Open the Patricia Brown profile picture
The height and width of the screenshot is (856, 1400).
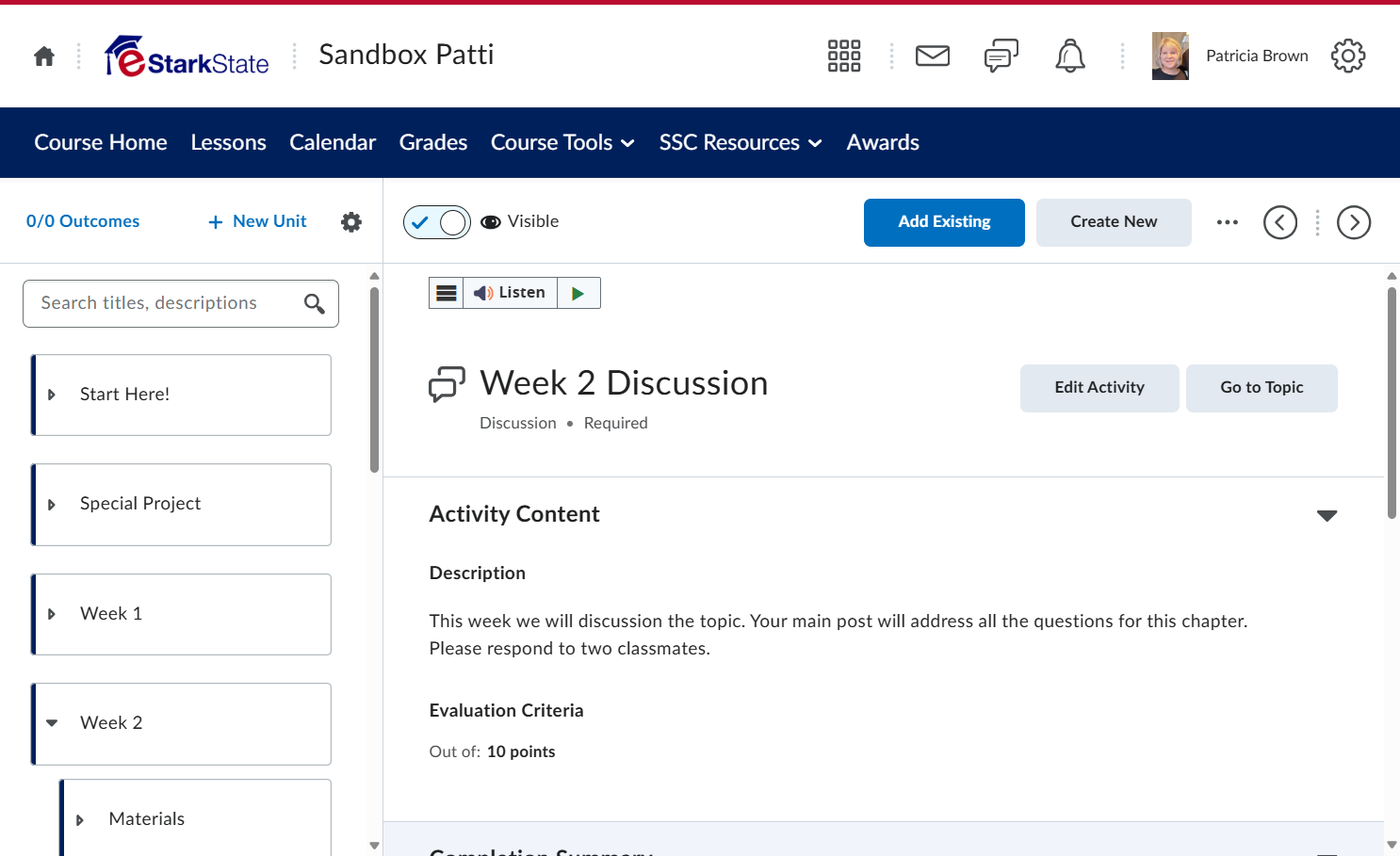pos(1170,56)
